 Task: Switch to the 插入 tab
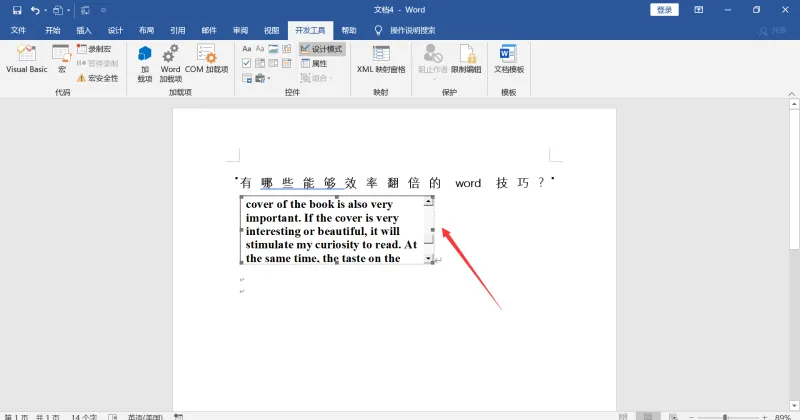pos(84,31)
